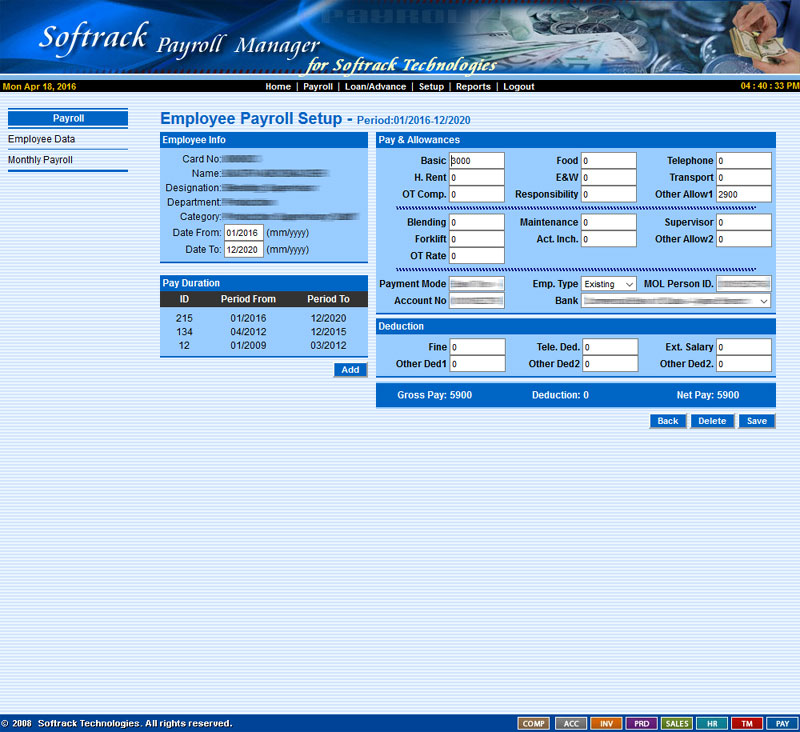
Task: Click the PAY module badge
Action: click(782, 723)
